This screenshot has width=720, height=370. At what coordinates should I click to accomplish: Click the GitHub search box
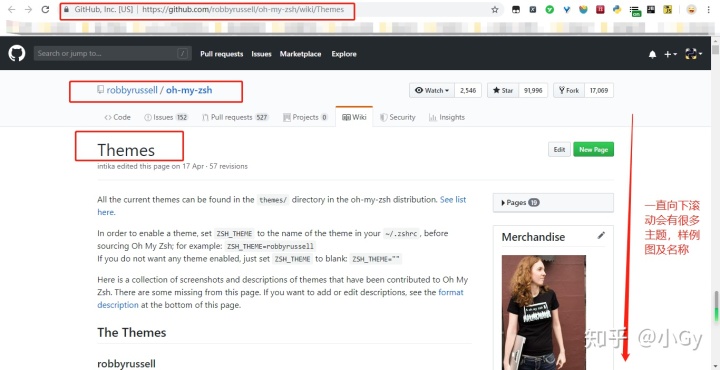pos(112,53)
